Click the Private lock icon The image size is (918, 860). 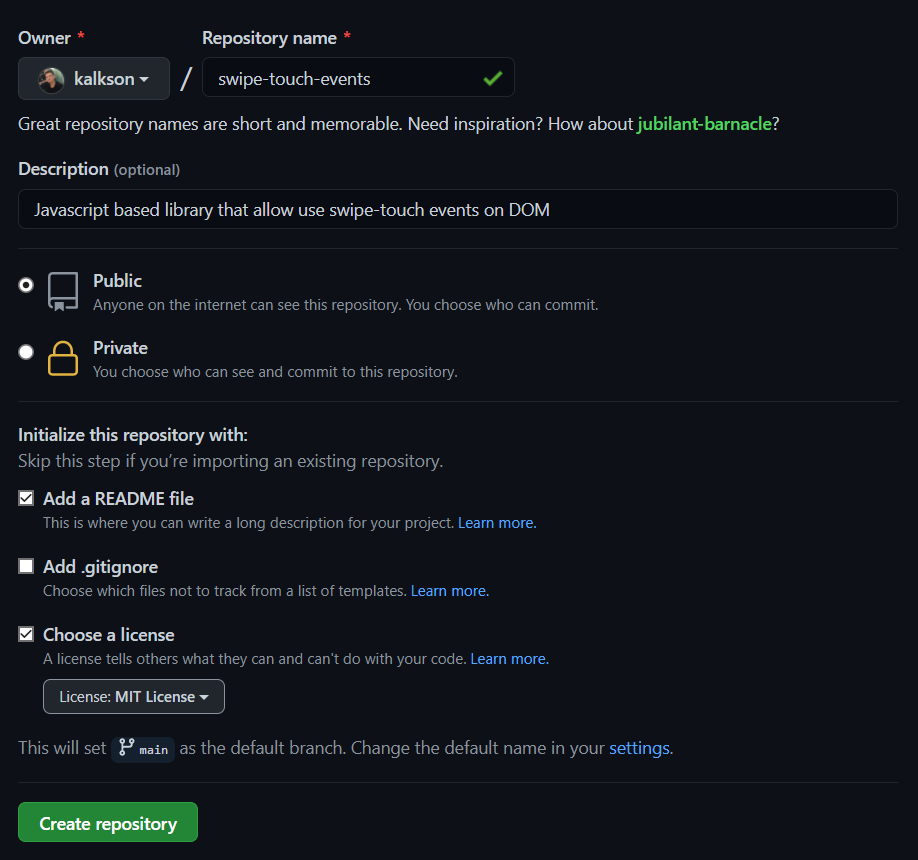click(x=63, y=358)
